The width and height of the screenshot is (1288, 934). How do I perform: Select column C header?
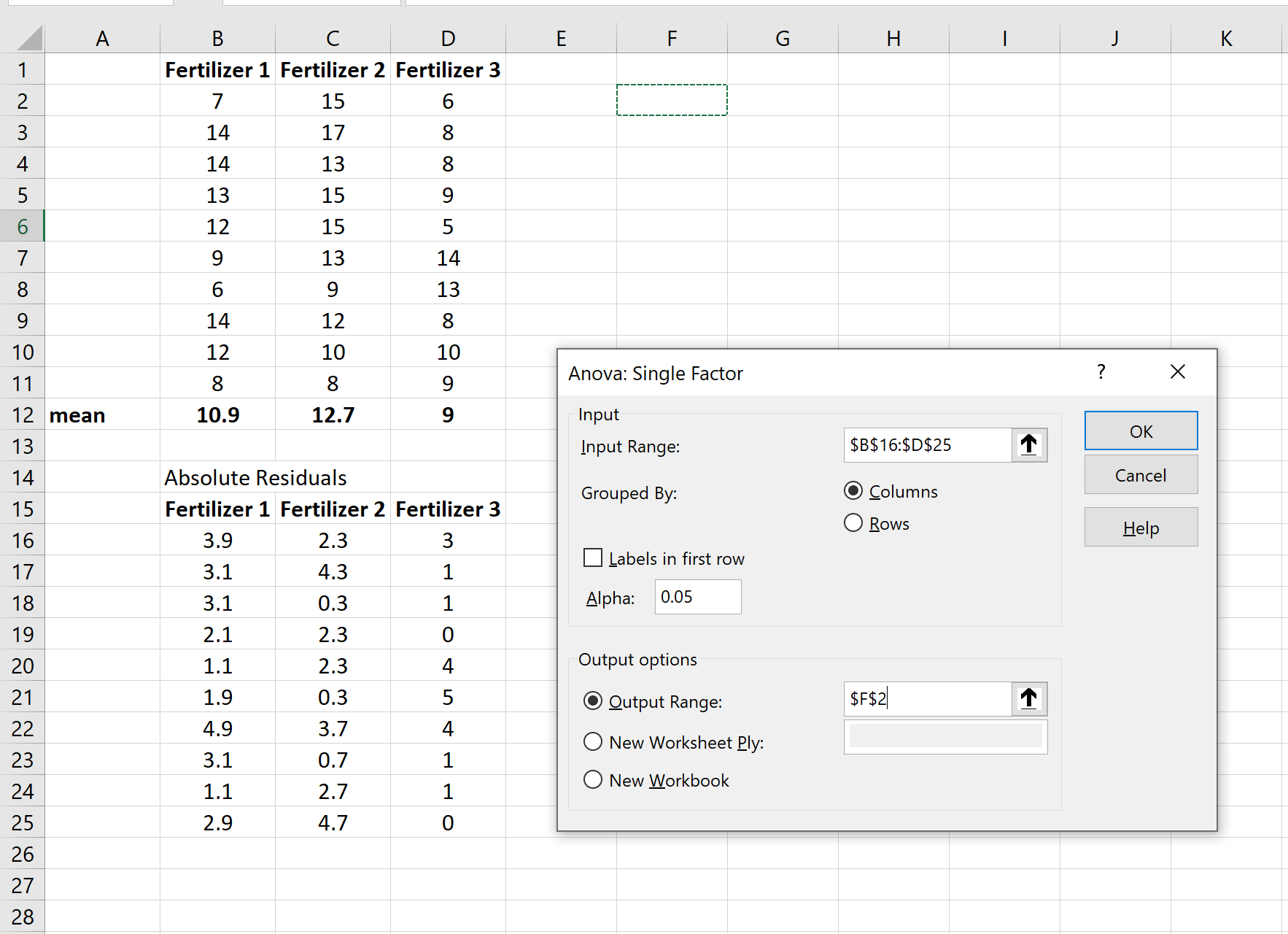(x=333, y=38)
